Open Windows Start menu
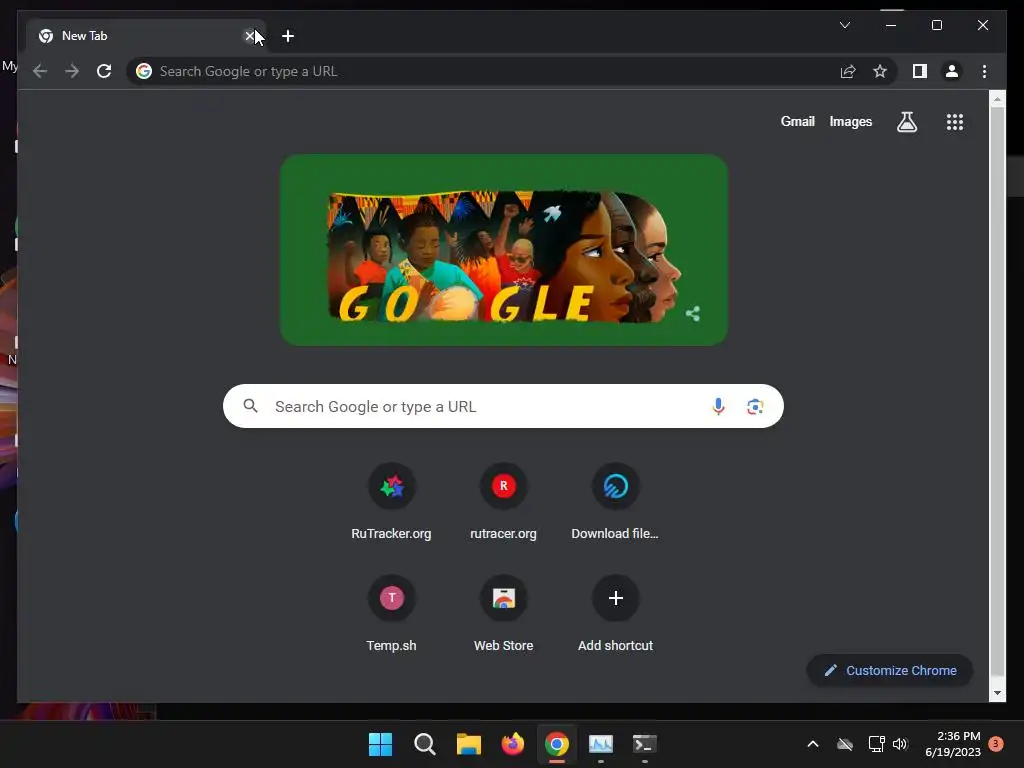 point(380,744)
